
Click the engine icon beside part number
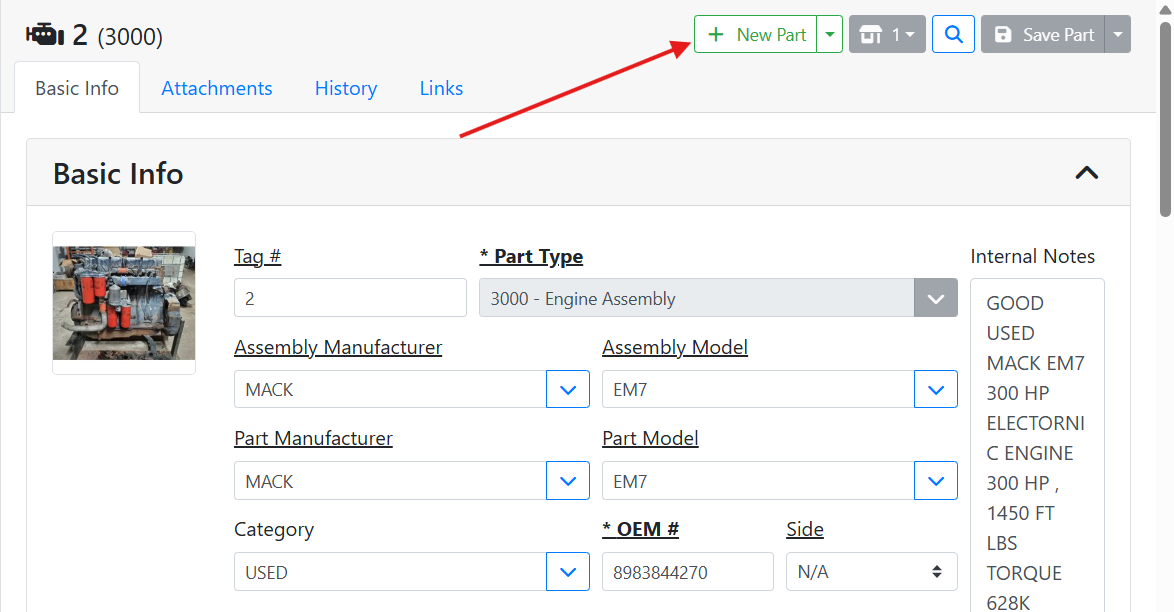click(45, 36)
